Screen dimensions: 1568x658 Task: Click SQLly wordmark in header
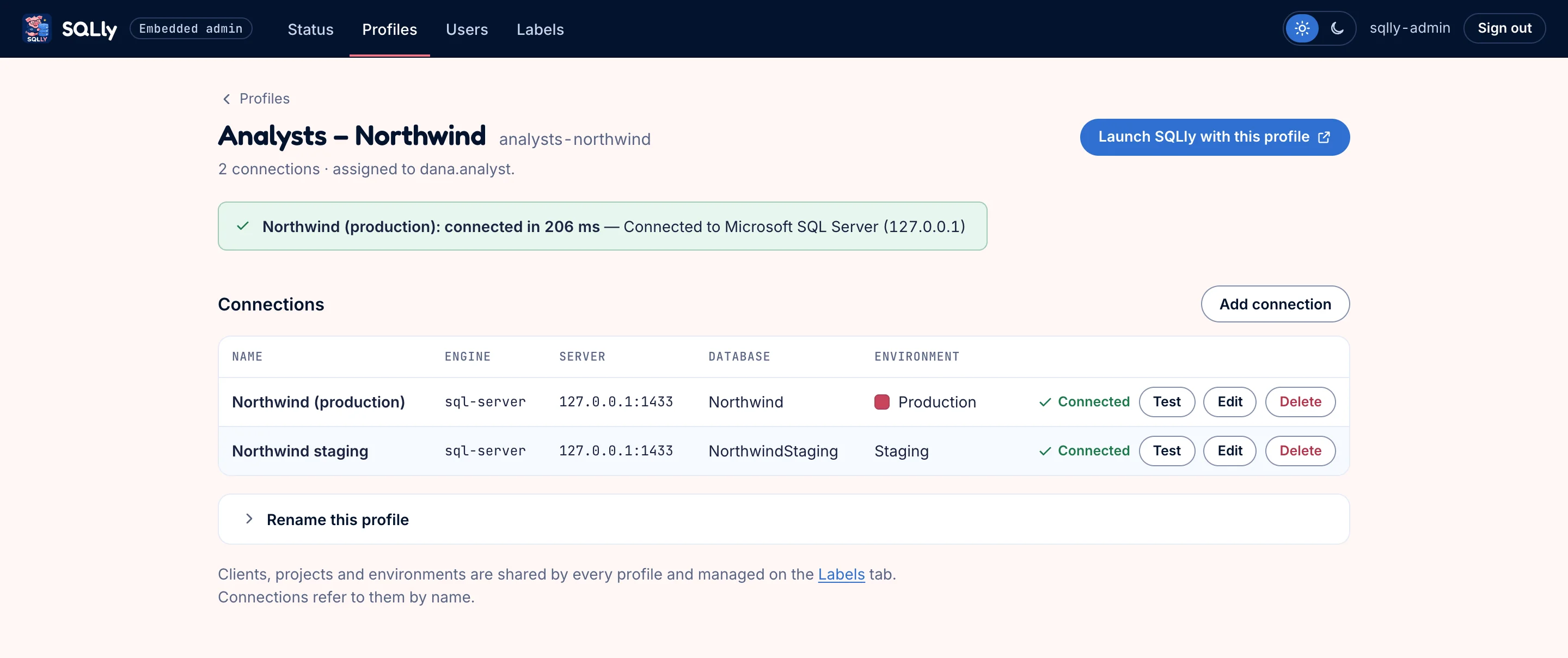point(89,29)
